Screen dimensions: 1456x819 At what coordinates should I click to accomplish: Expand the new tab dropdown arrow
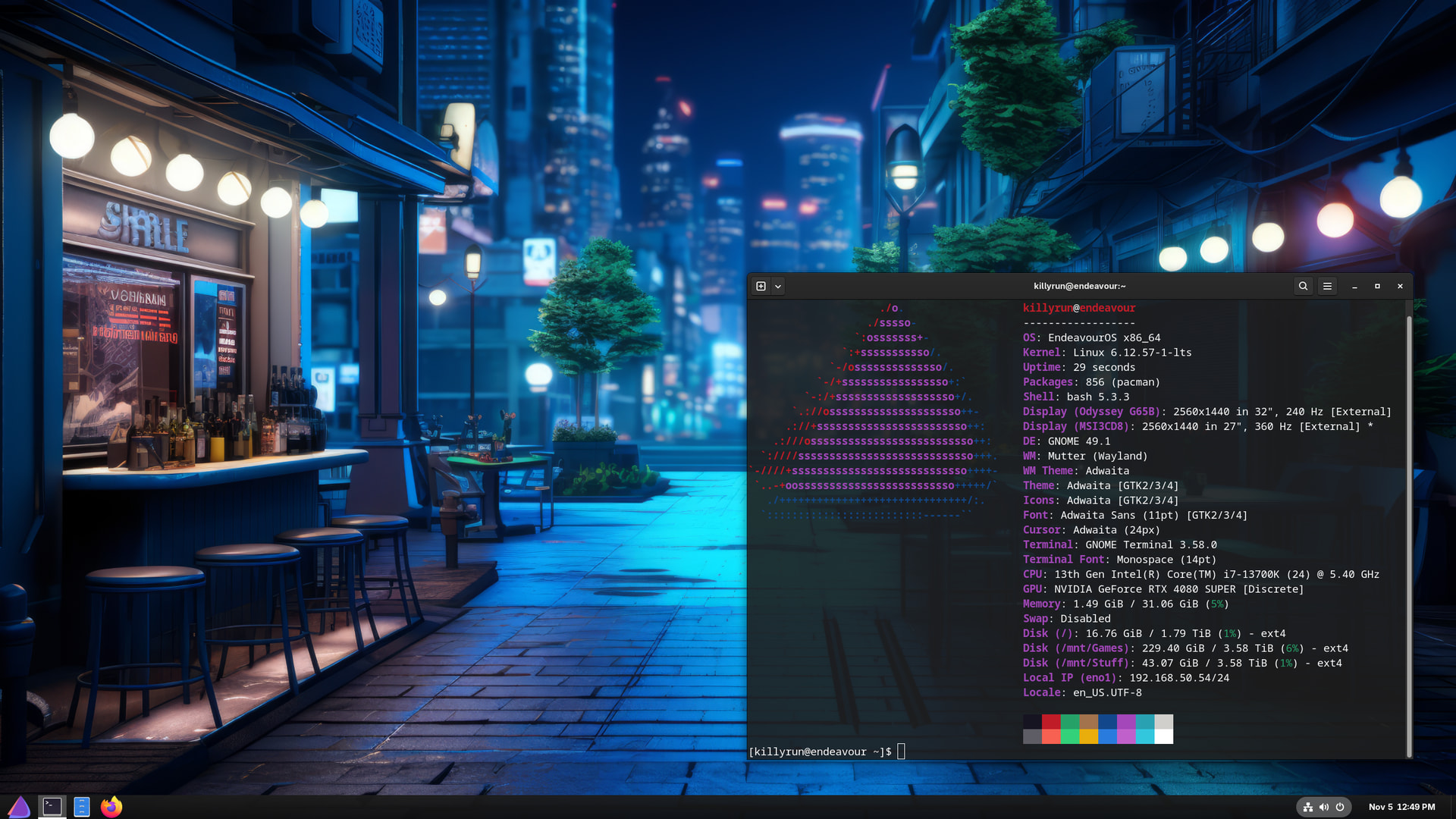(778, 287)
